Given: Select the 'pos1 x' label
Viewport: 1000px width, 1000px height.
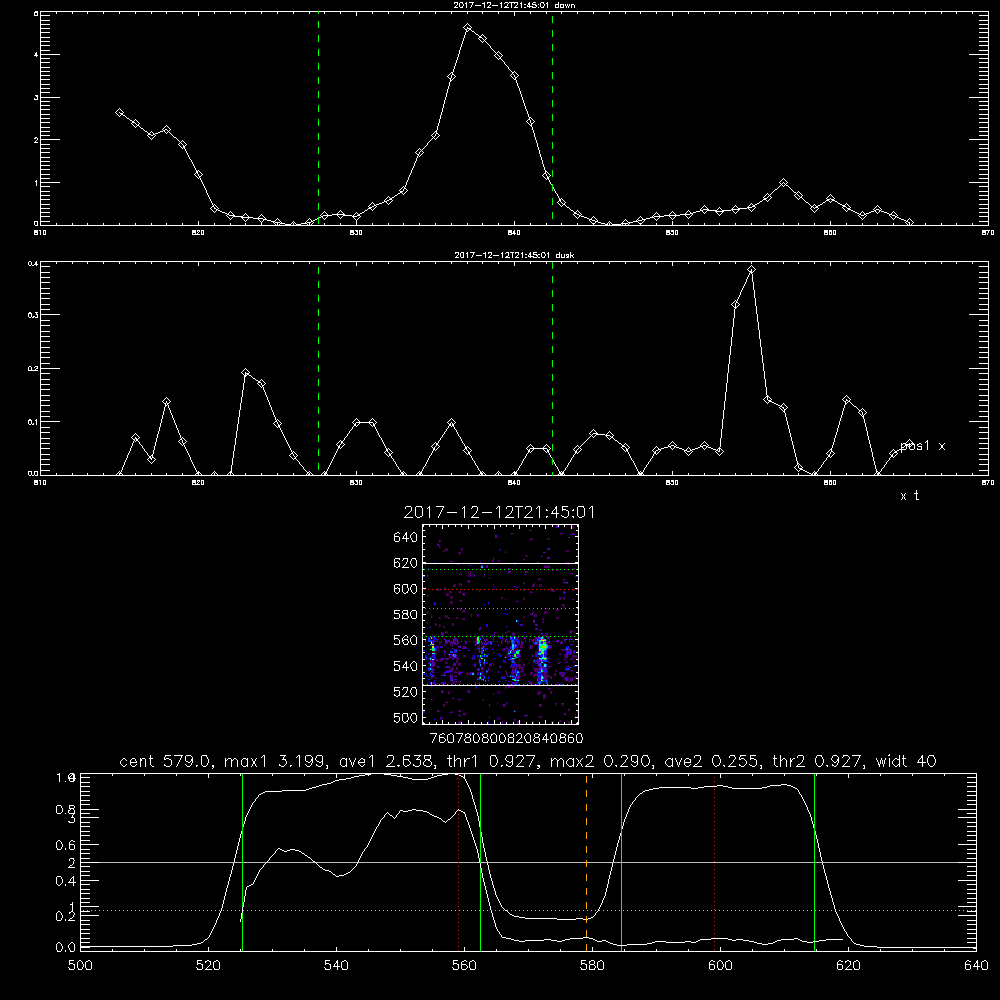Looking at the screenshot, I should 922,446.
